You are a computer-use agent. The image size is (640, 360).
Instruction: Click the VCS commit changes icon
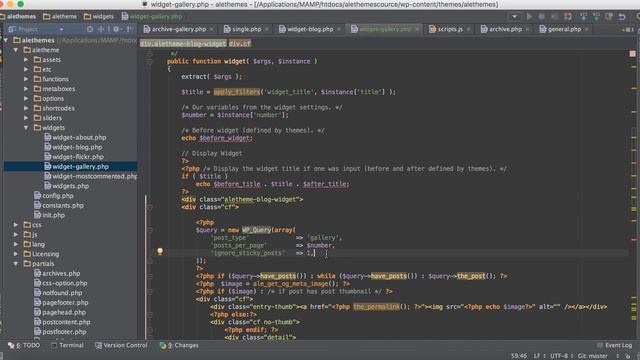(596, 17)
